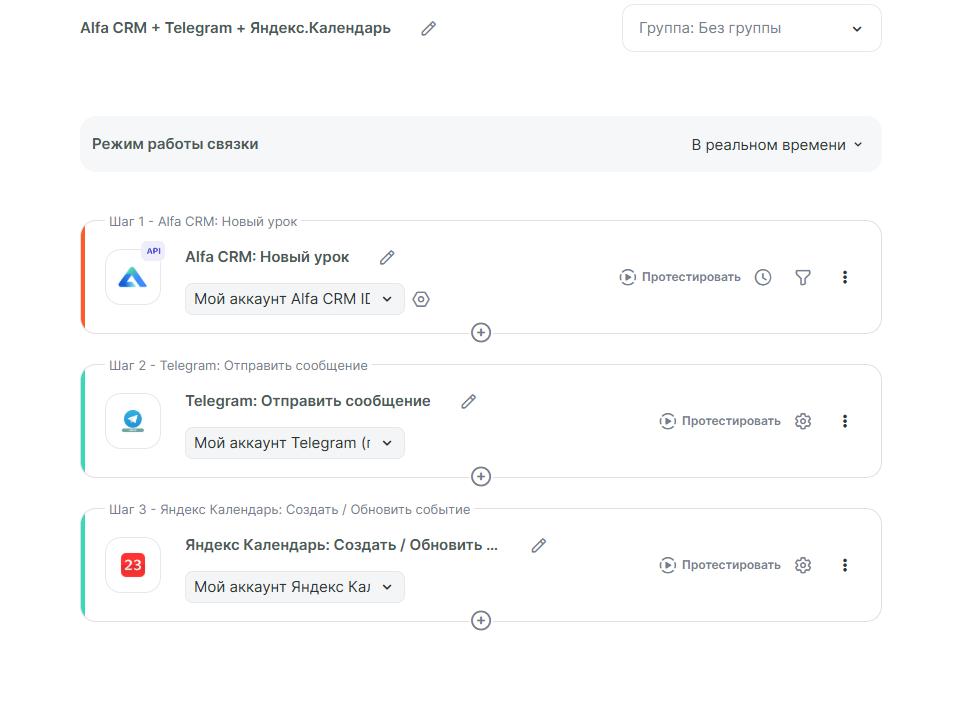This screenshot has width=960, height=711.
Task: Click pencil icon beside the integration title
Action: 429,29
